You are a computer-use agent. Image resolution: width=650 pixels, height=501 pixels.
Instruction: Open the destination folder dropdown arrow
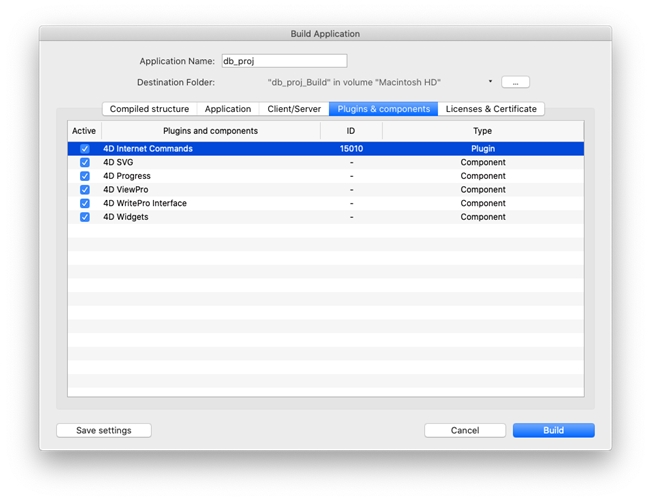(x=490, y=82)
